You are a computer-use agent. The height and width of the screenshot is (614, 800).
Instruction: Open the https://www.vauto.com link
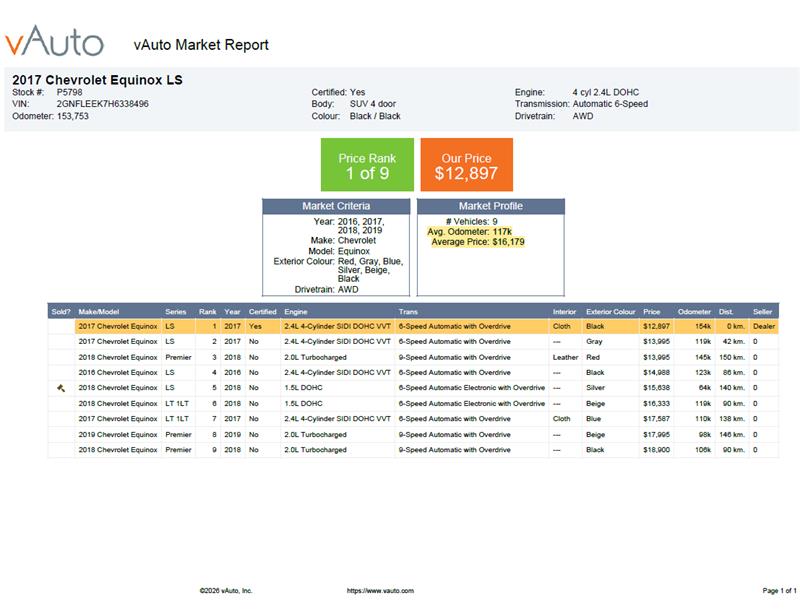click(380, 591)
